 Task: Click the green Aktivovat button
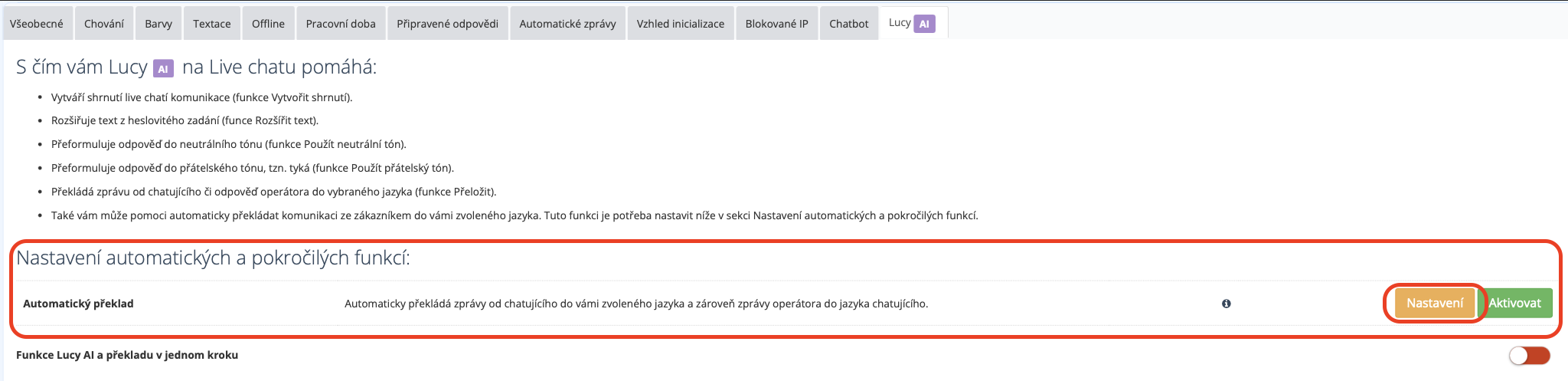click(x=1514, y=303)
